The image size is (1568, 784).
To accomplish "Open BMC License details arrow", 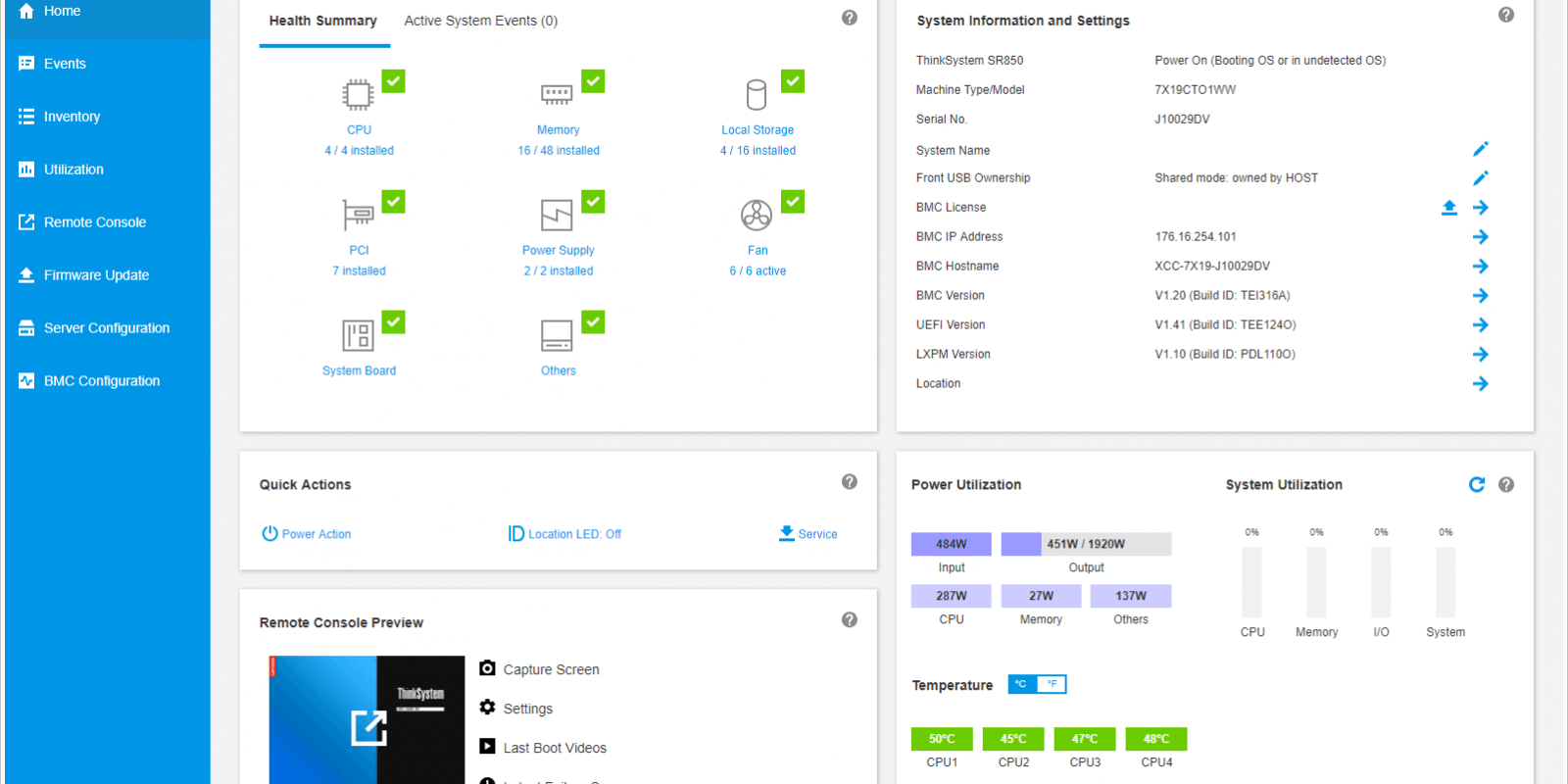I will [1481, 208].
